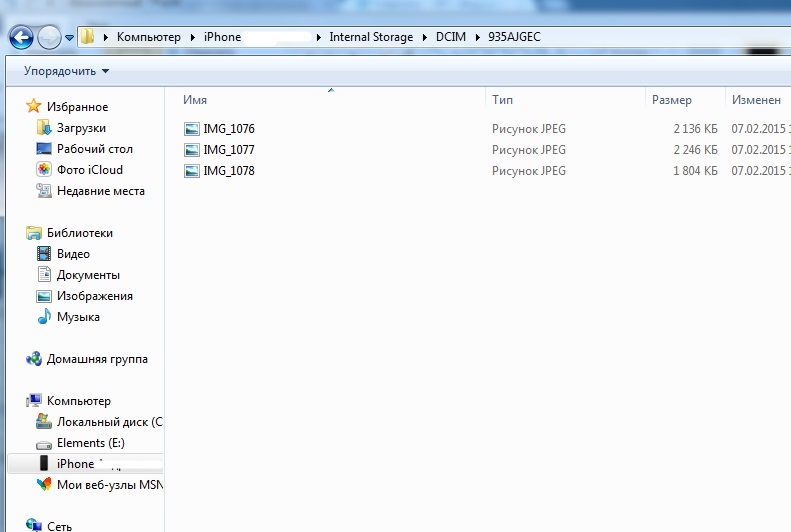Click Internal Storage in address breadcrumb
Image resolution: width=791 pixels, height=532 pixels.
tap(371, 37)
